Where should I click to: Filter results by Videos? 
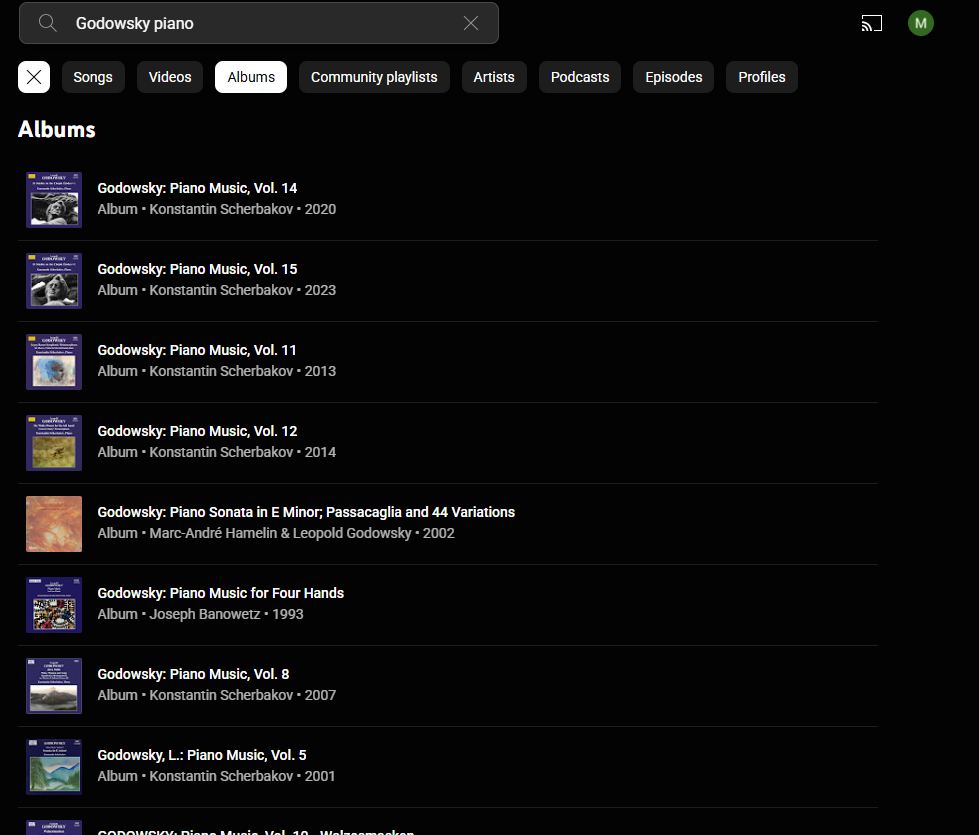170,77
